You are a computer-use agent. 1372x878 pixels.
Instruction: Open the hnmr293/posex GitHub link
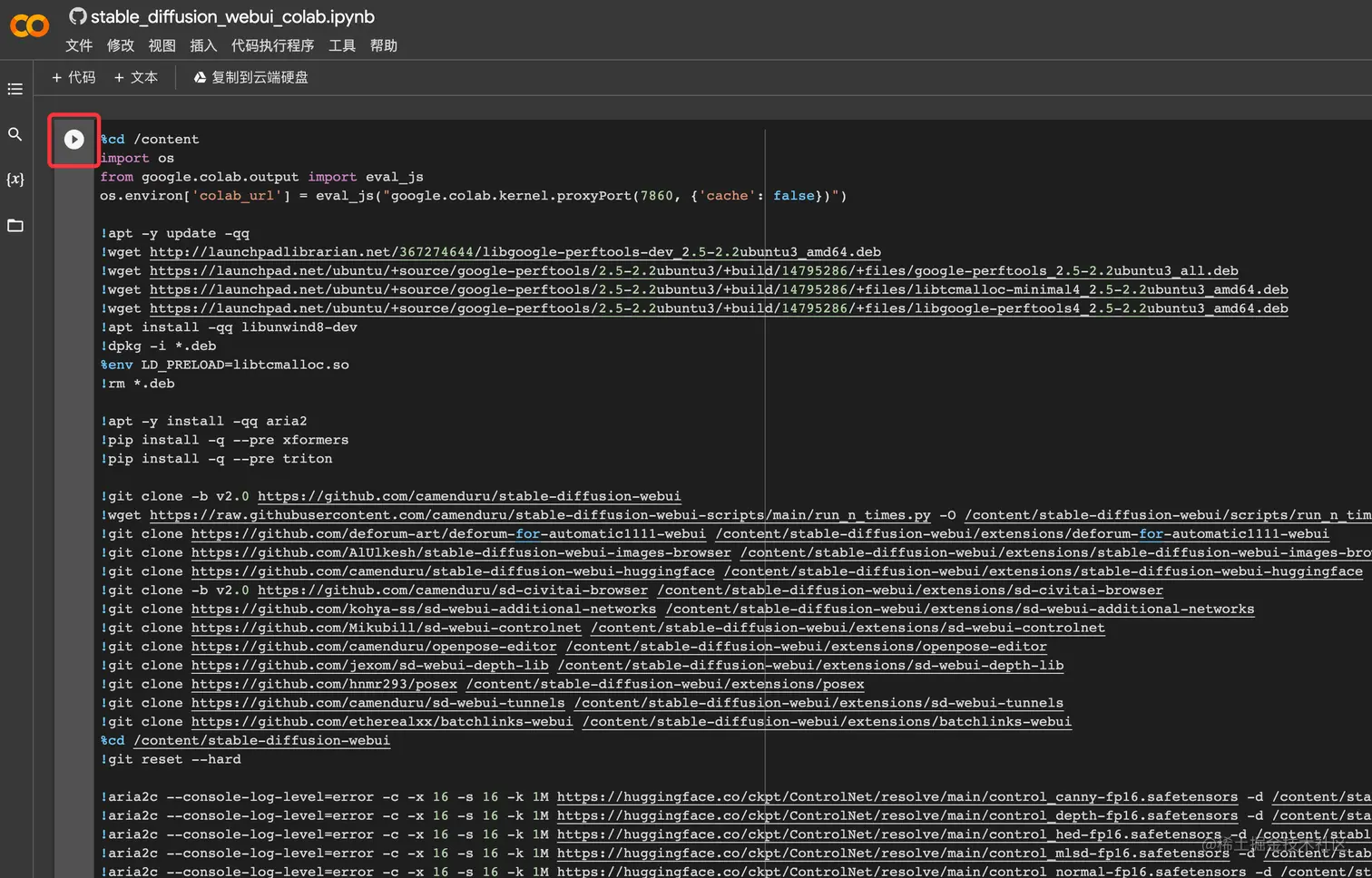point(324,685)
